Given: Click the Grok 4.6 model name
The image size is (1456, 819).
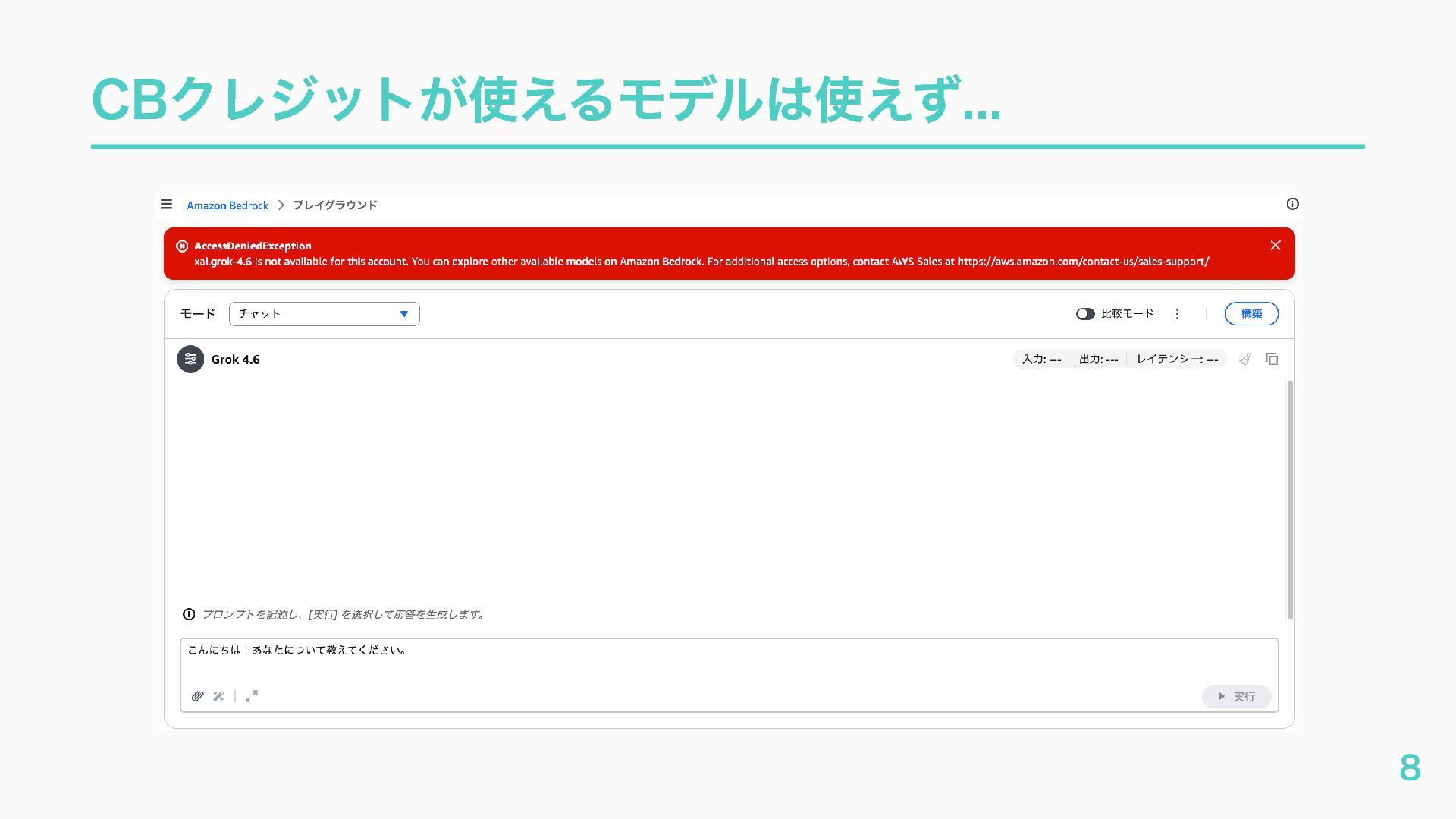Looking at the screenshot, I should [235, 359].
